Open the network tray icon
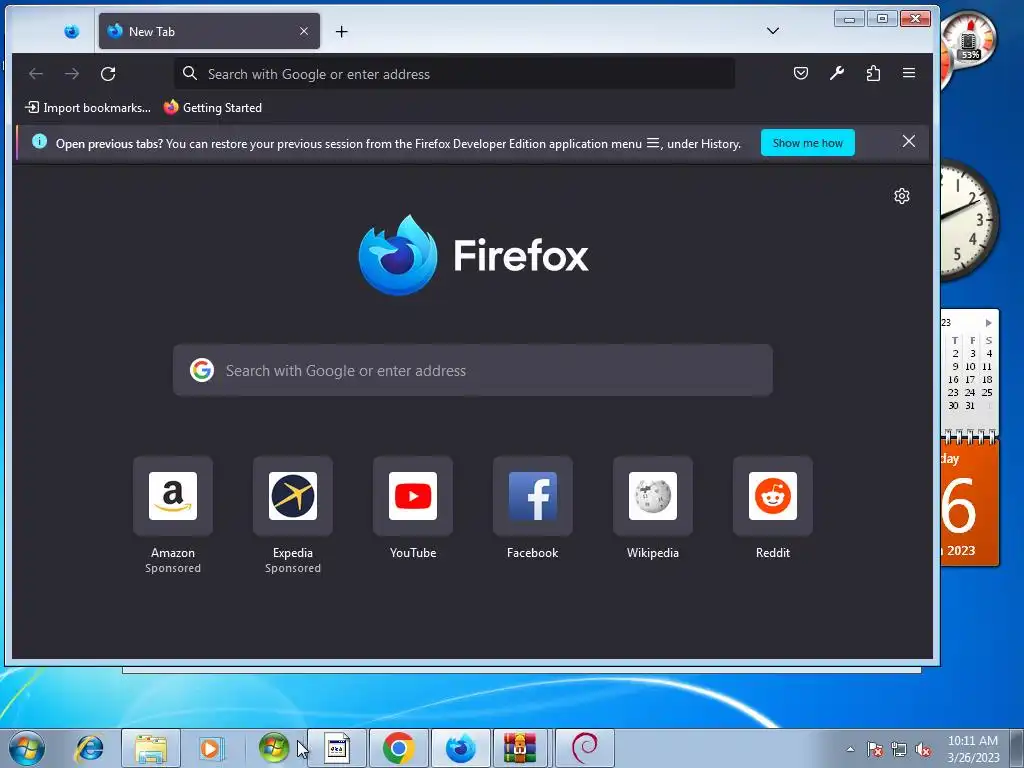The image size is (1024, 768). click(x=899, y=749)
